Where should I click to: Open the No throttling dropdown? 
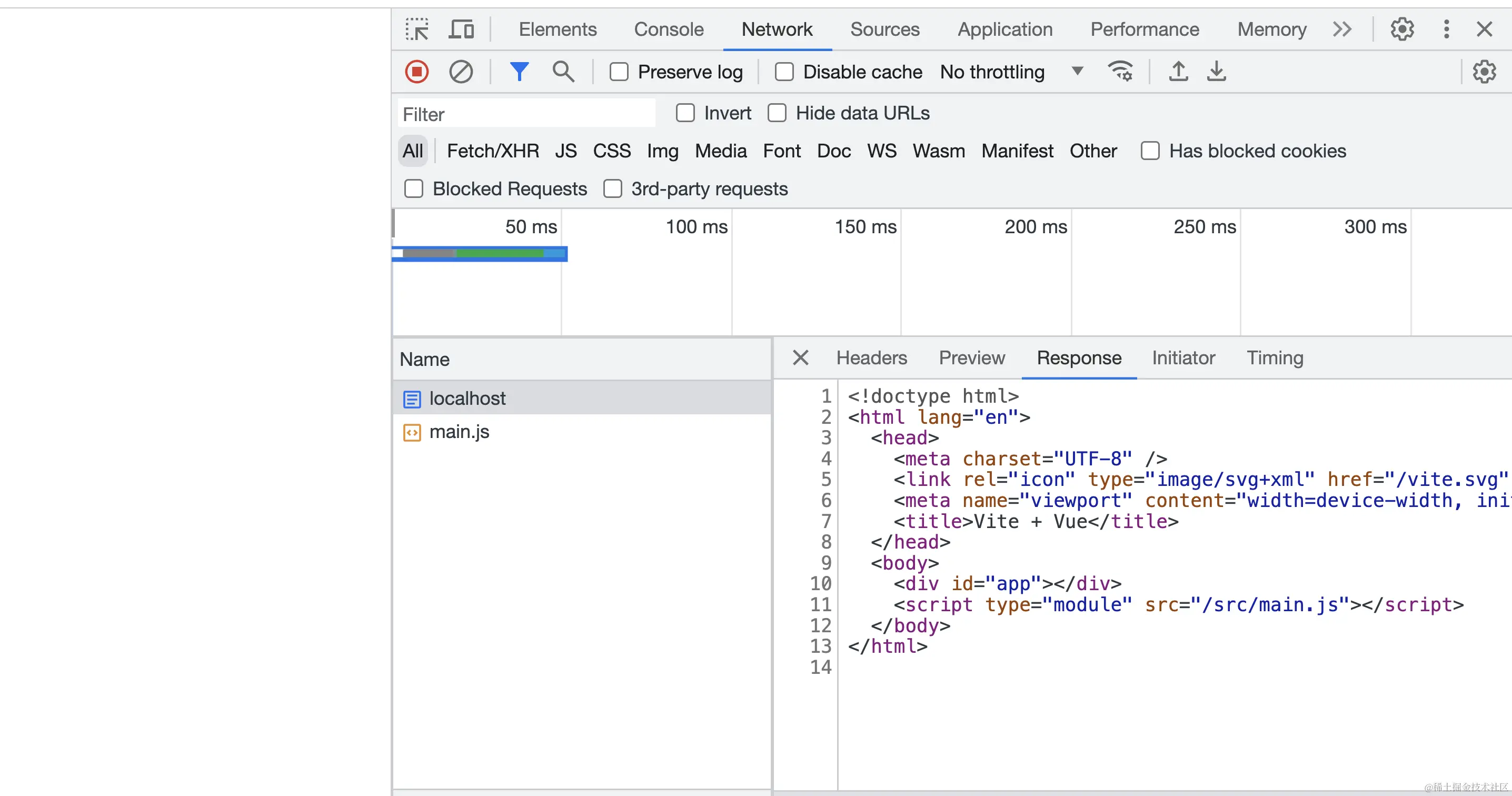[1012, 72]
